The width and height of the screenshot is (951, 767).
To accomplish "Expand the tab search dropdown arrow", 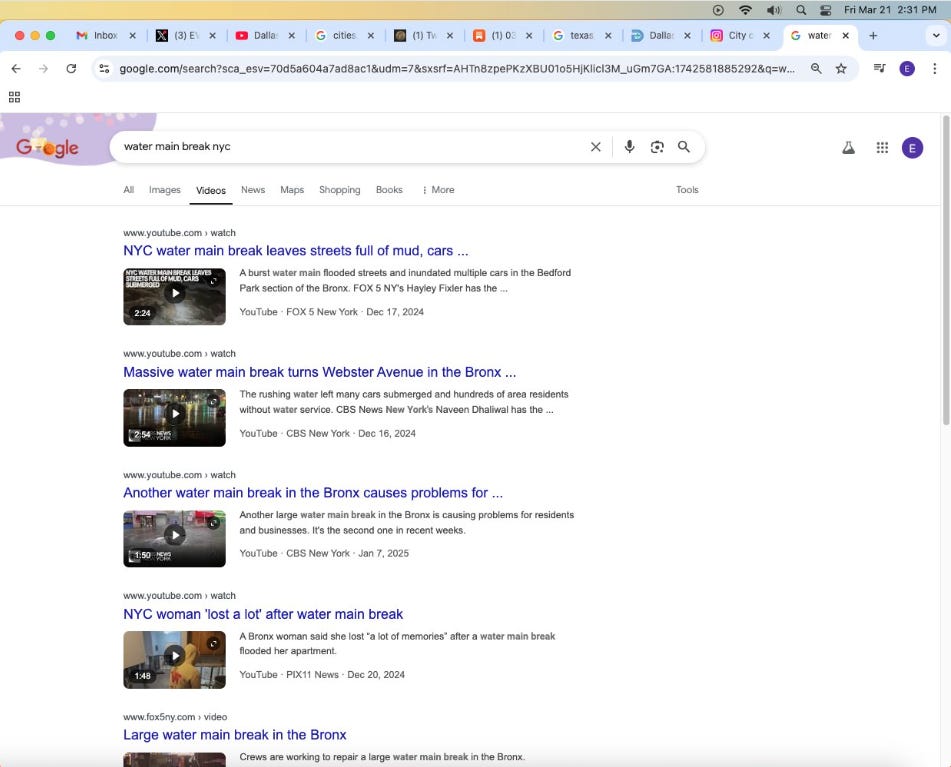I will pos(936,36).
